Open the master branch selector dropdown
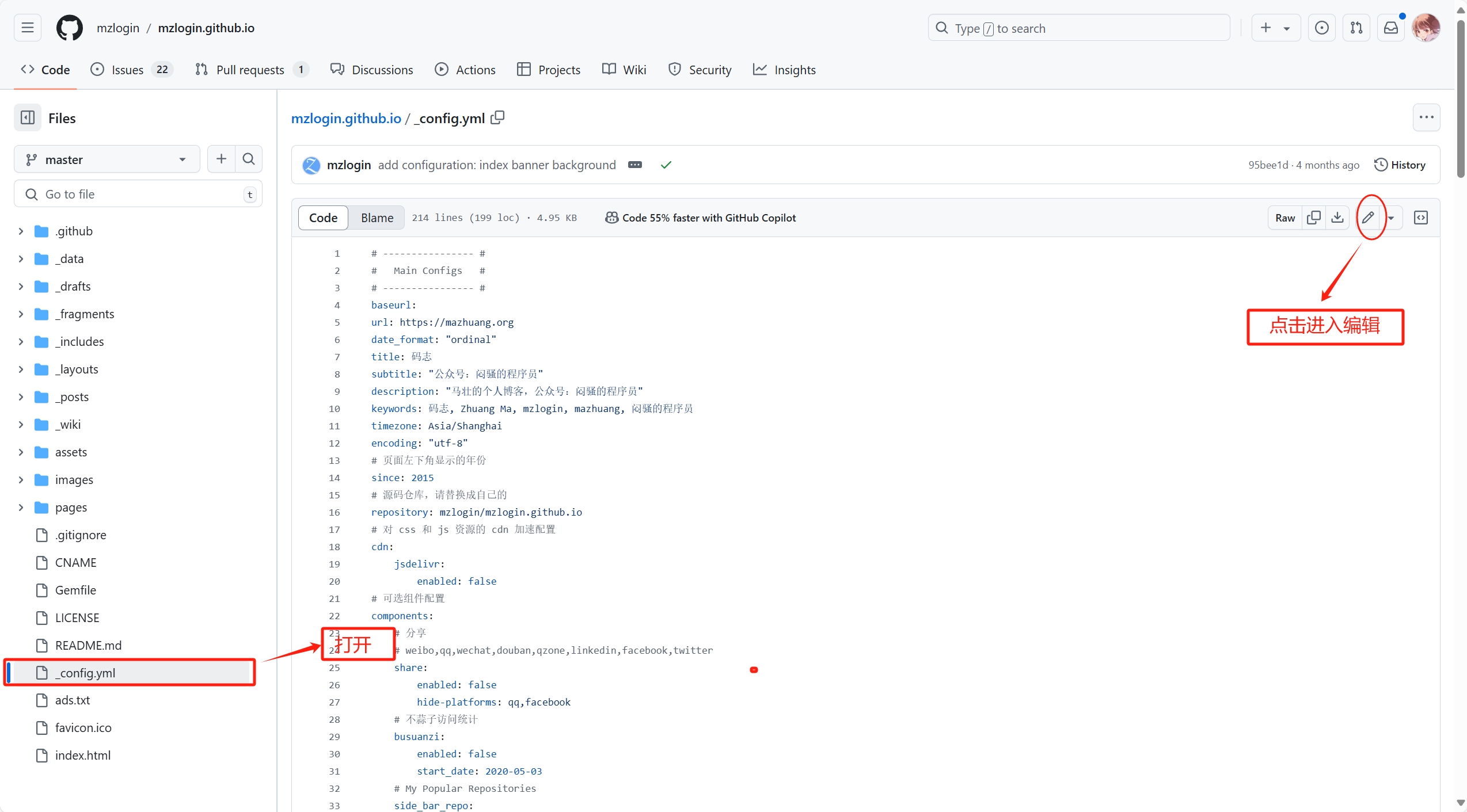This screenshot has height=812, width=1467. pyautogui.click(x=107, y=159)
